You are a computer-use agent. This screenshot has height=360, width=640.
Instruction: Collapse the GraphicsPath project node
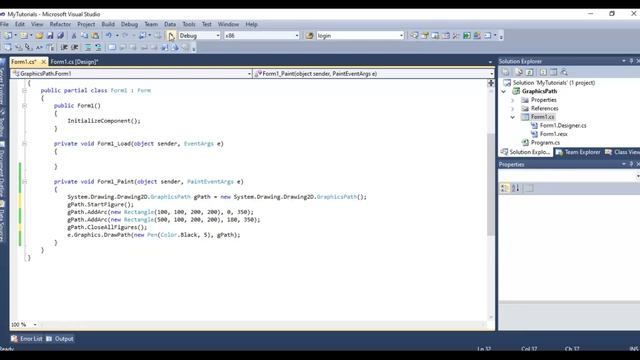click(x=504, y=91)
